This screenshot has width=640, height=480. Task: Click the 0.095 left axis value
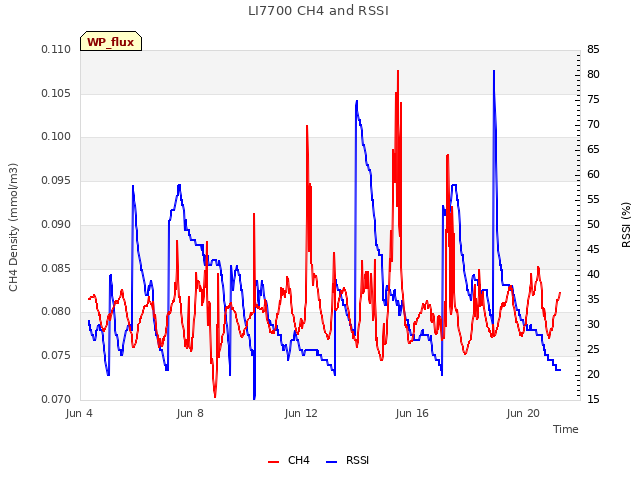pos(56,180)
